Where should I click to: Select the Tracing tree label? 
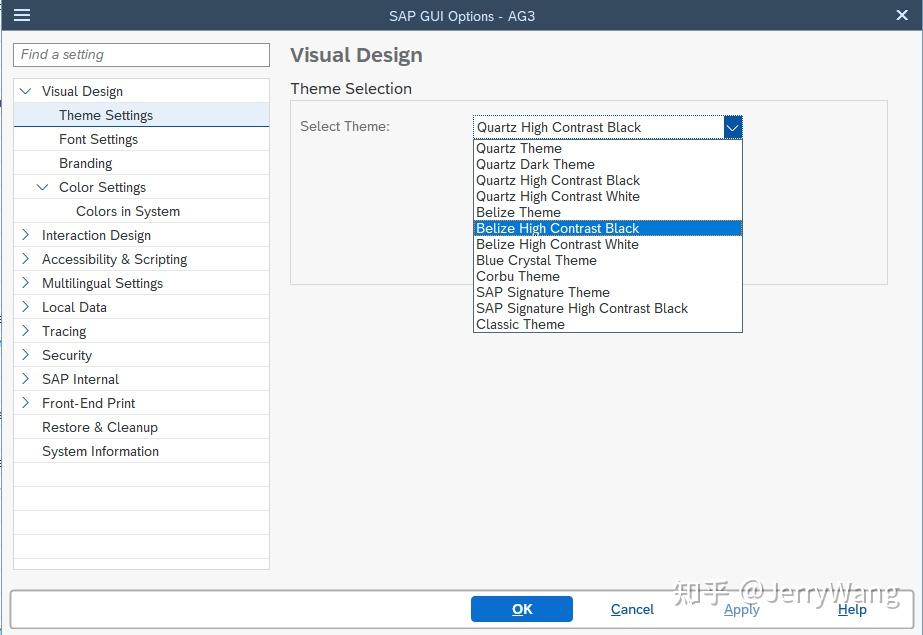(x=64, y=331)
